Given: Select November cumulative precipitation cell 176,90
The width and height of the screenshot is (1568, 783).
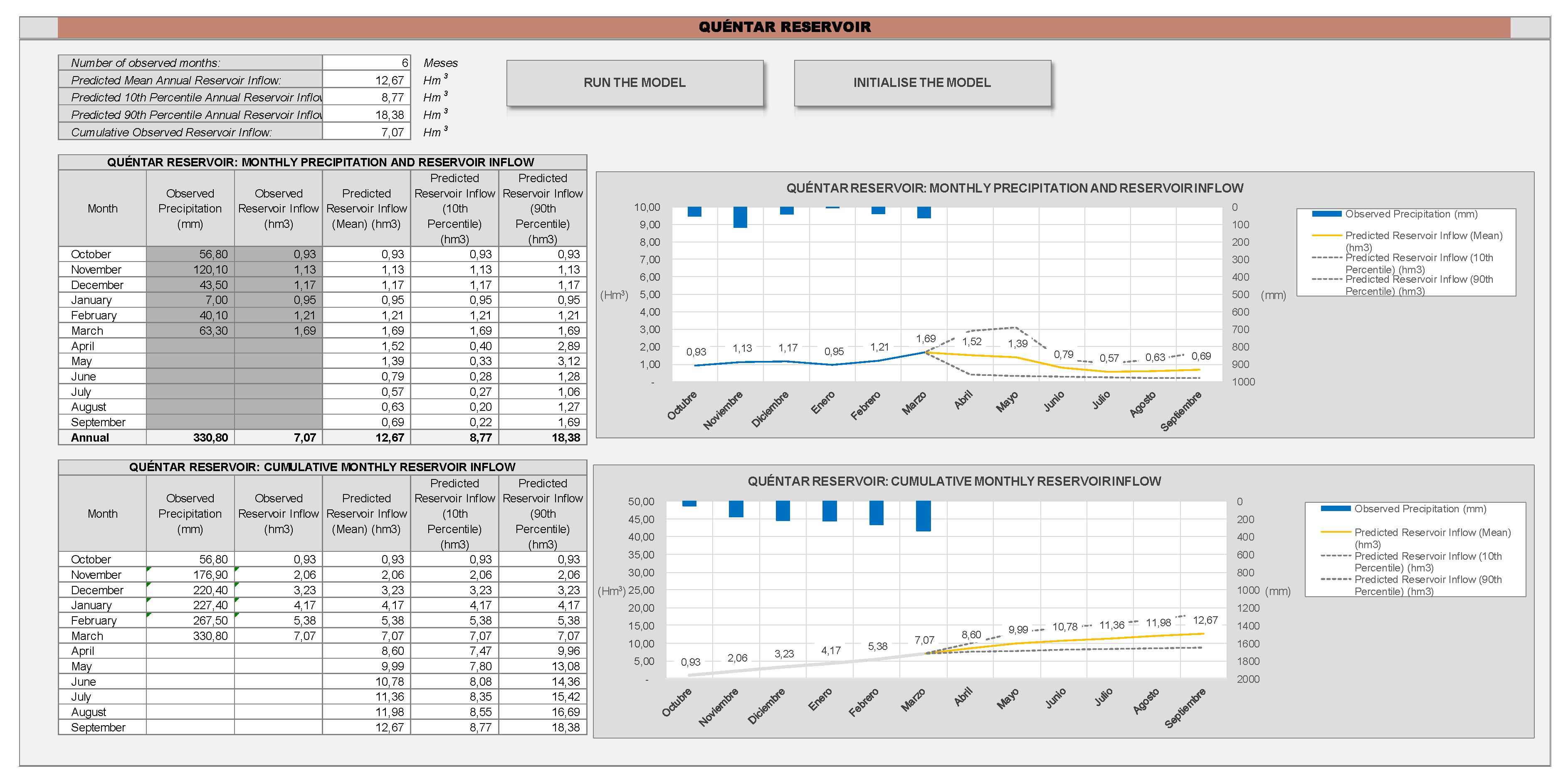Looking at the screenshot, I should click(190, 574).
